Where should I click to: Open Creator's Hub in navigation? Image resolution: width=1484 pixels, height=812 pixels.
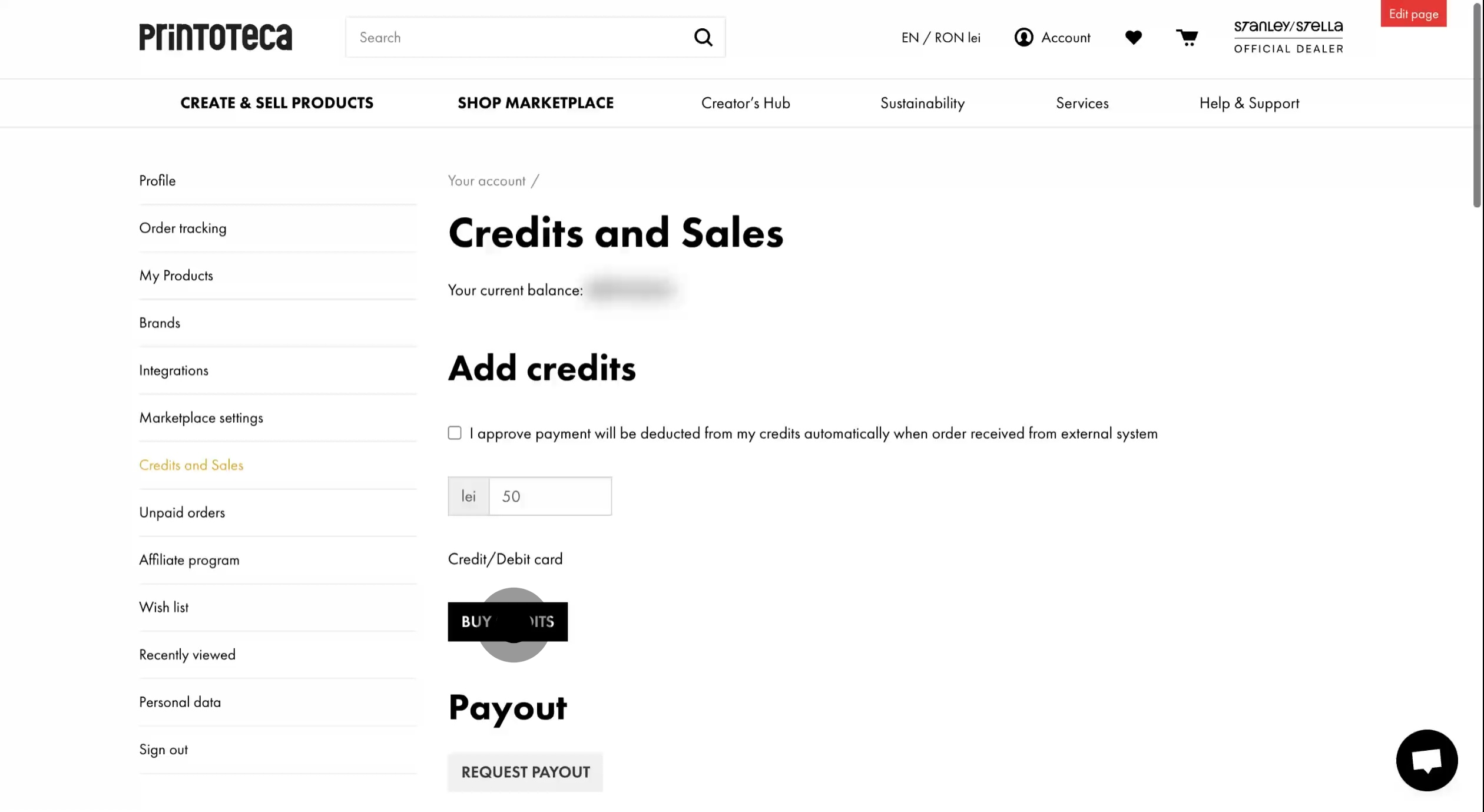(746, 103)
